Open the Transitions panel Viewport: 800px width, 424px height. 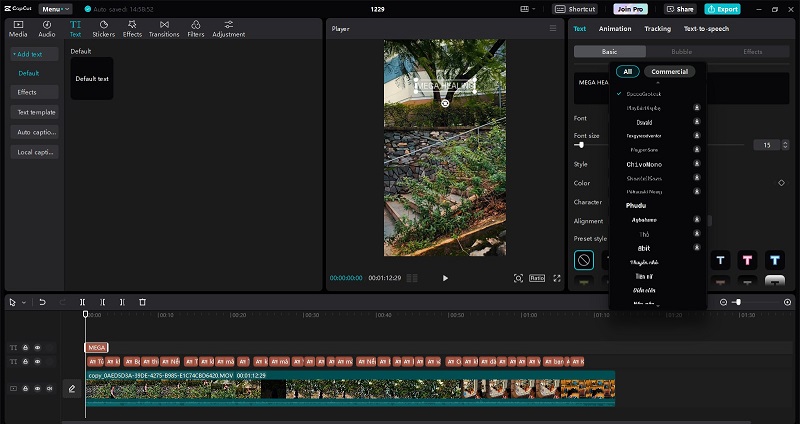tap(164, 28)
